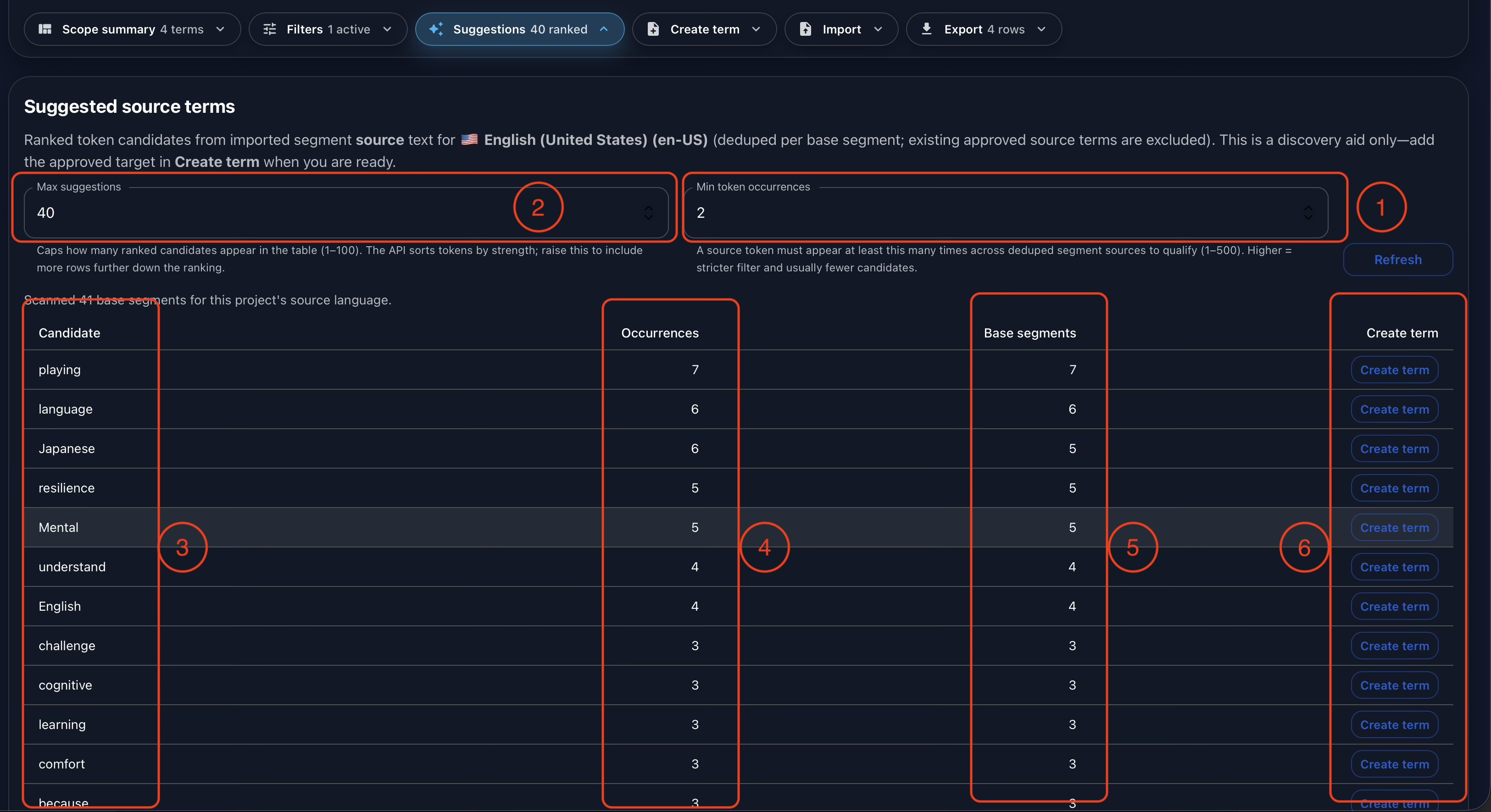Click the Create term document icon
This screenshot has height=812, width=1491.
653,29
